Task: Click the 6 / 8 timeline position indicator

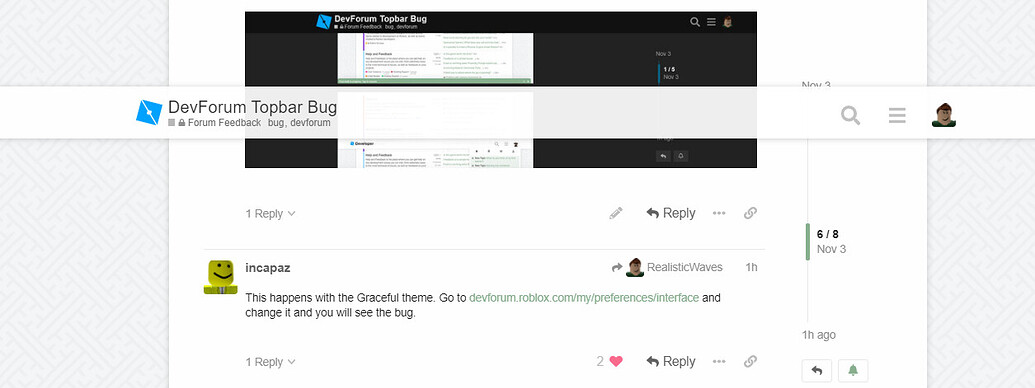Action: pyautogui.click(x=828, y=234)
